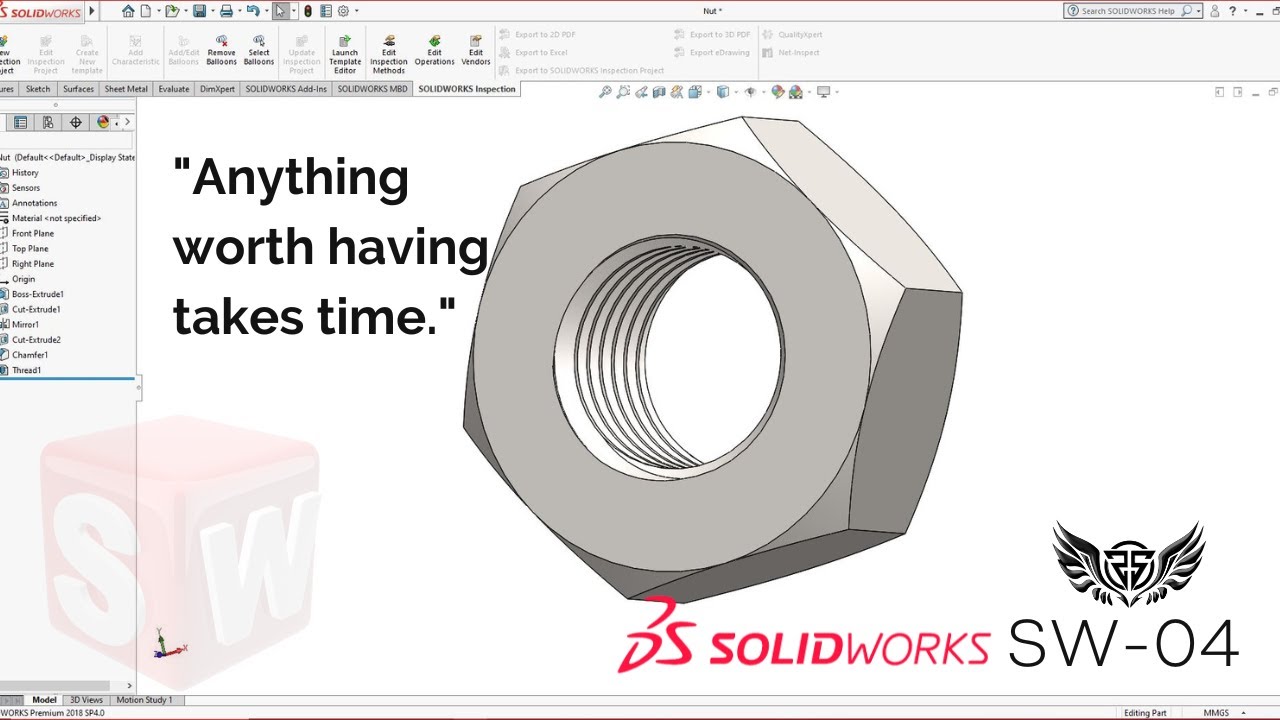Viewport: 1280px width, 720px height.
Task: Click View Settings monitor icon
Action: click(824, 92)
